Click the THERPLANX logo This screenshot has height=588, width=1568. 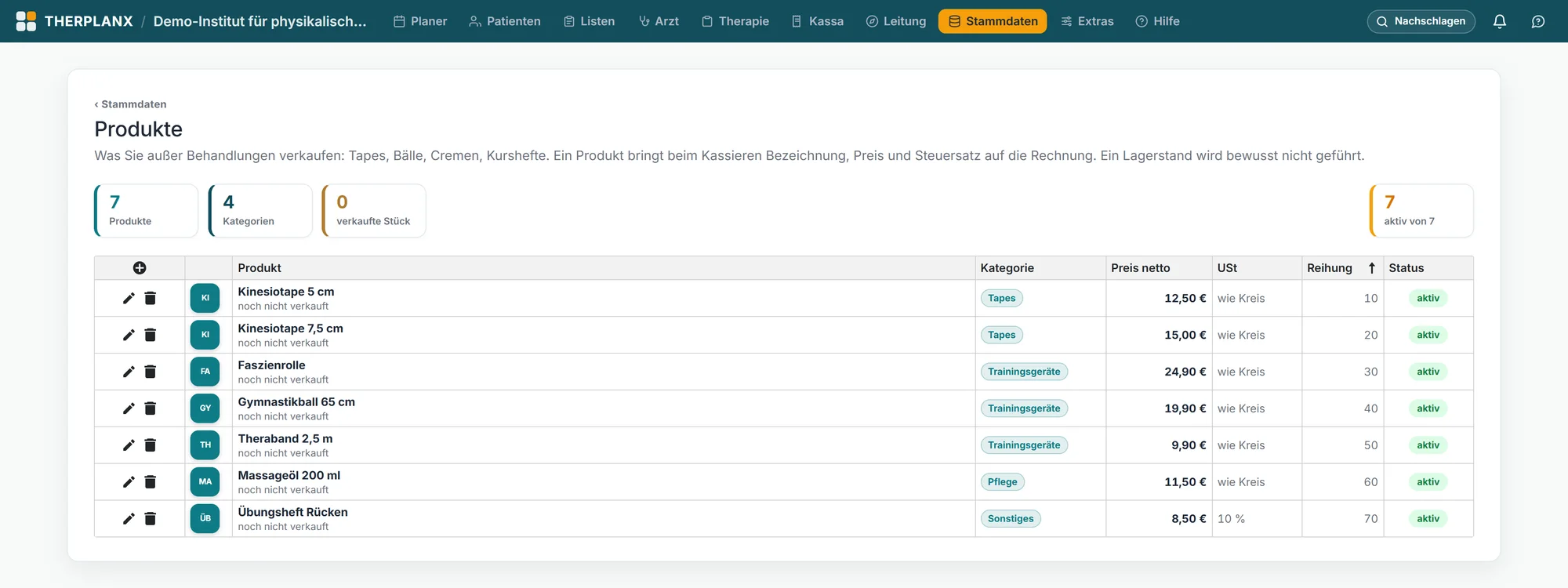74,21
